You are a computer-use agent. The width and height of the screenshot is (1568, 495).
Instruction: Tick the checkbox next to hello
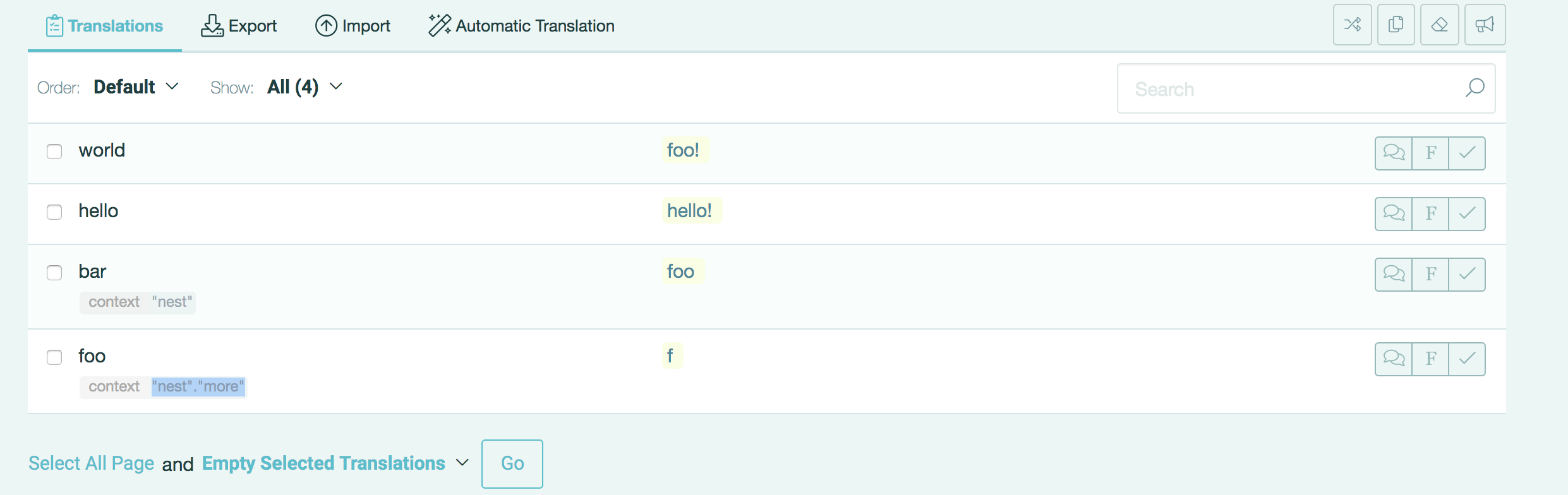click(x=54, y=212)
